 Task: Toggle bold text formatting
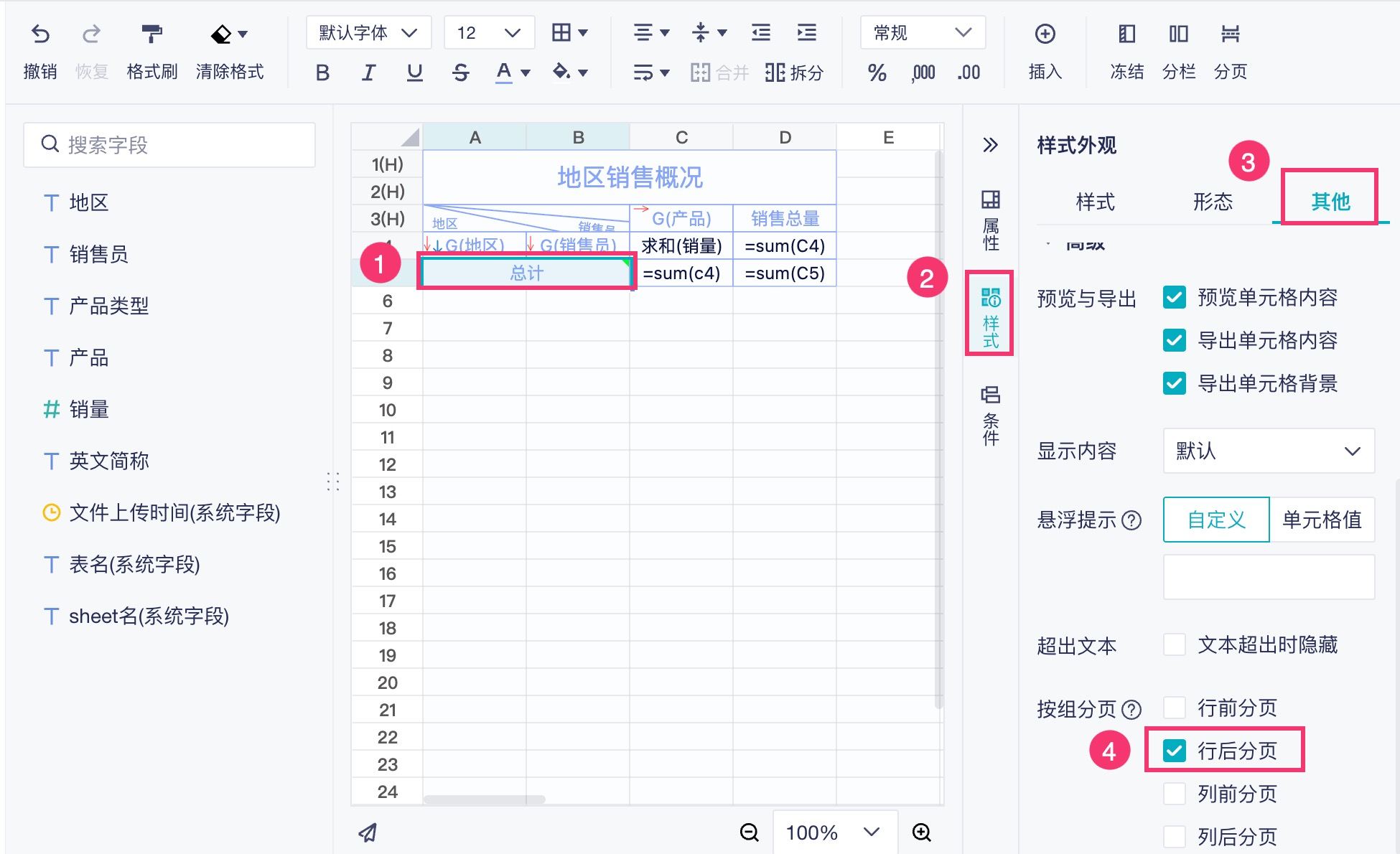click(322, 72)
